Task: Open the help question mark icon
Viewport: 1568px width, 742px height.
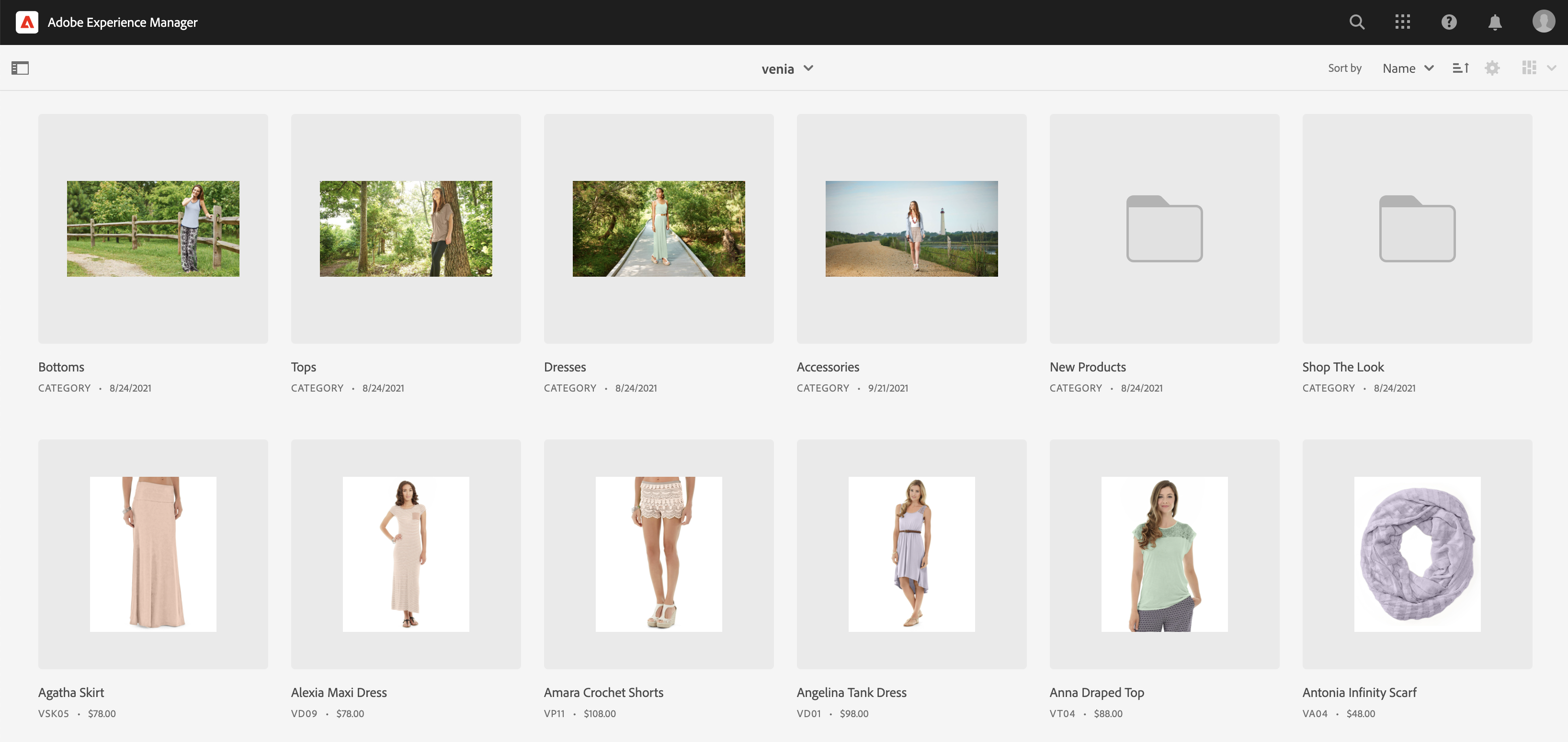Action: [1449, 22]
